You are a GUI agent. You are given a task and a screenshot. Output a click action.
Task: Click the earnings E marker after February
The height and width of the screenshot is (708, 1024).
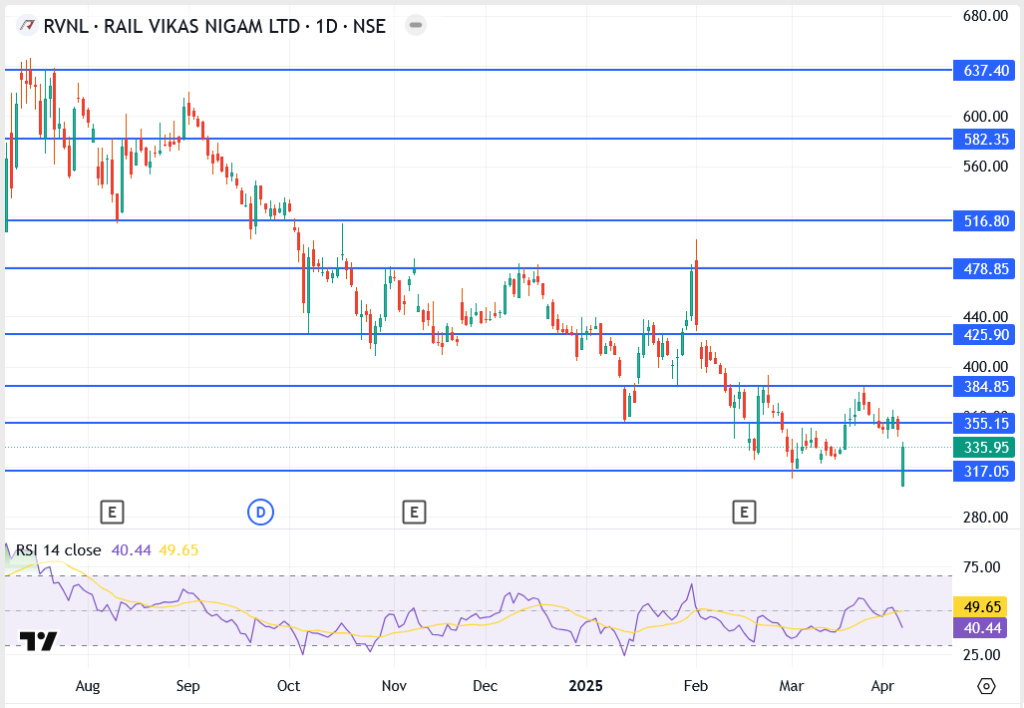(743, 513)
